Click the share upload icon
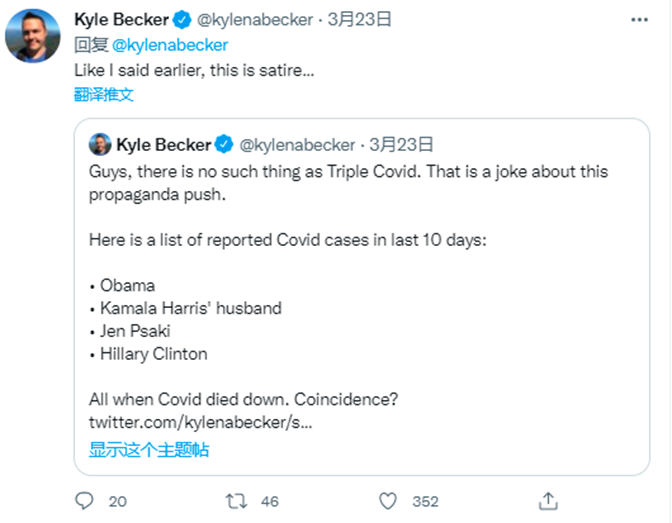The height and width of the screenshot is (523, 672). [x=547, y=500]
